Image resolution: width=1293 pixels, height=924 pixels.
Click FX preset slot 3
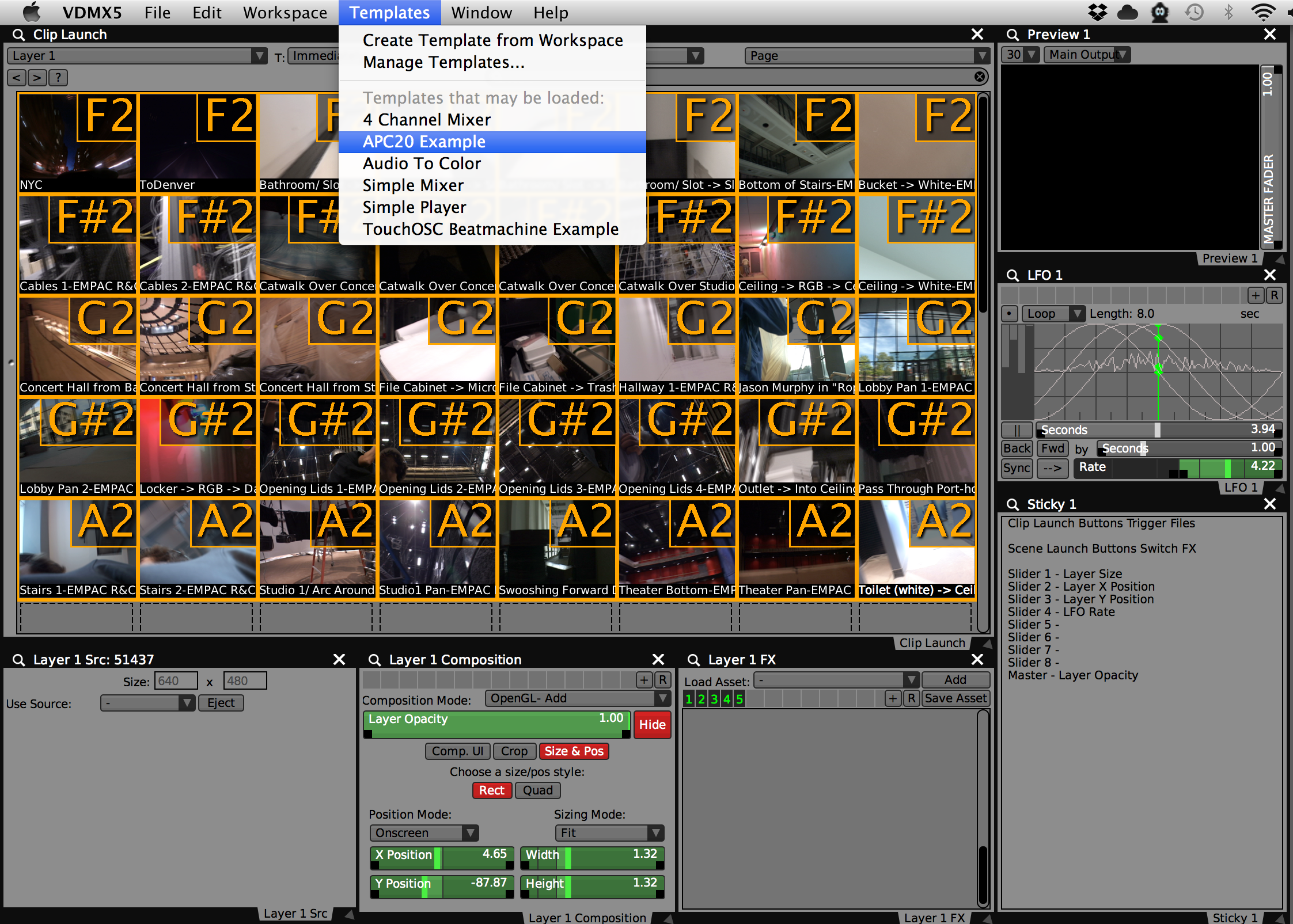coord(714,699)
